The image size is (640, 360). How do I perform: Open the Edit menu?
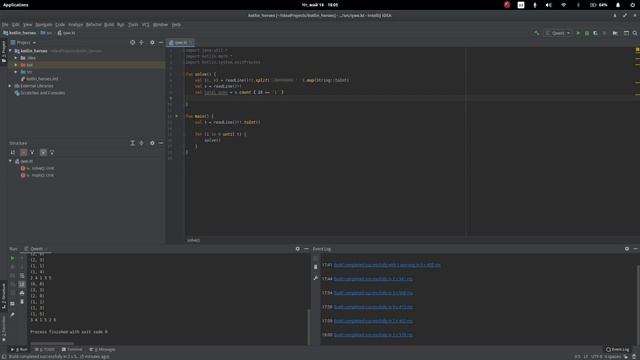(x=16, y=24)
